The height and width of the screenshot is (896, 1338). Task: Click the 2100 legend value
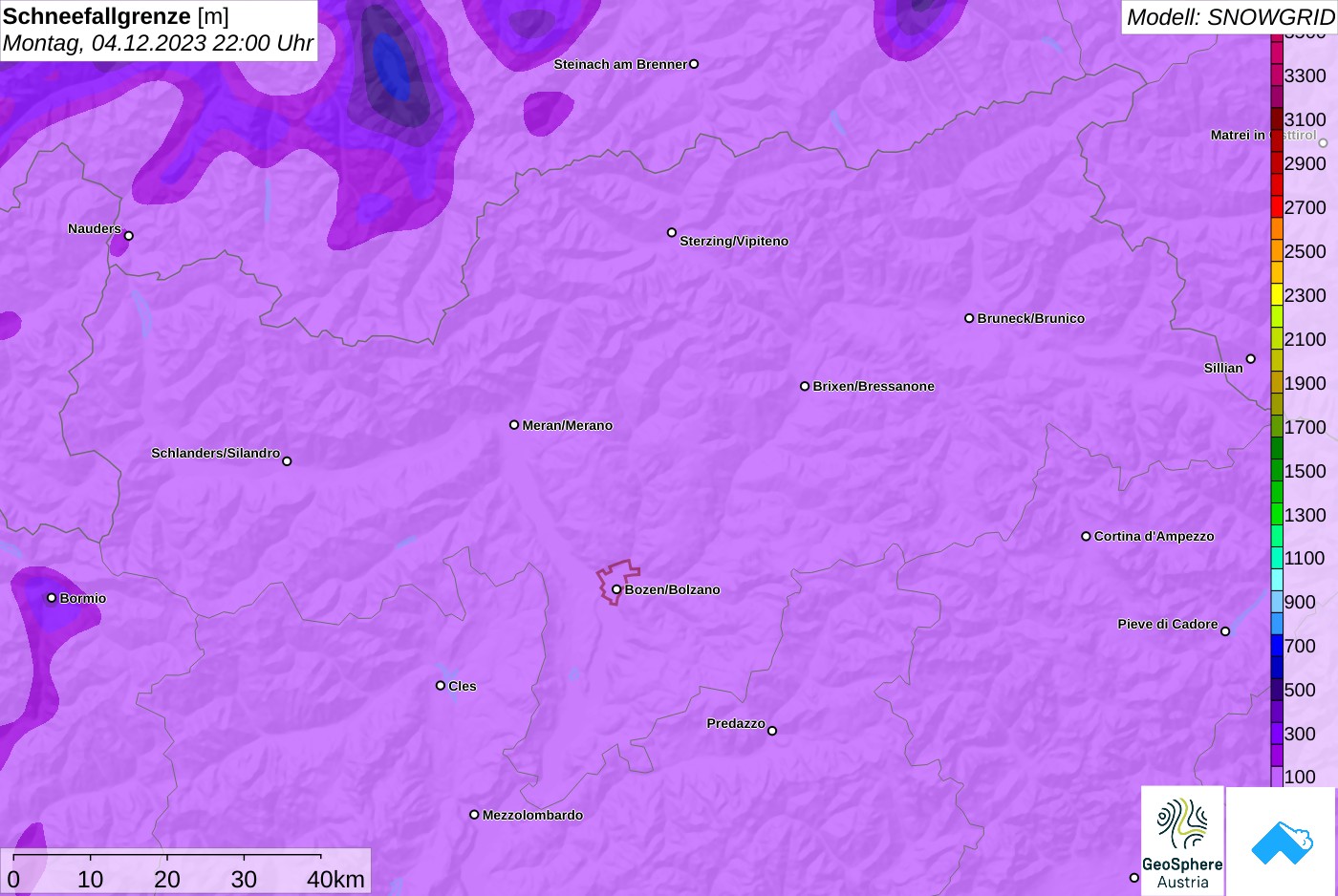(x=1305, y=339)
